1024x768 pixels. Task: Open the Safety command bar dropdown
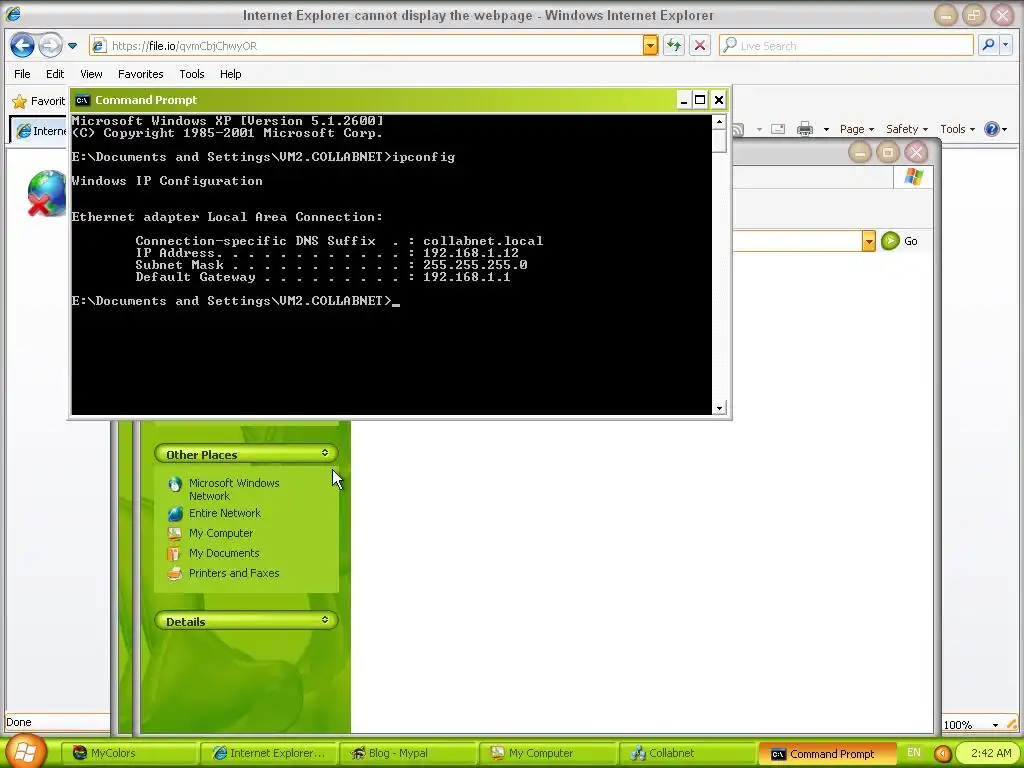coord(906,129)
